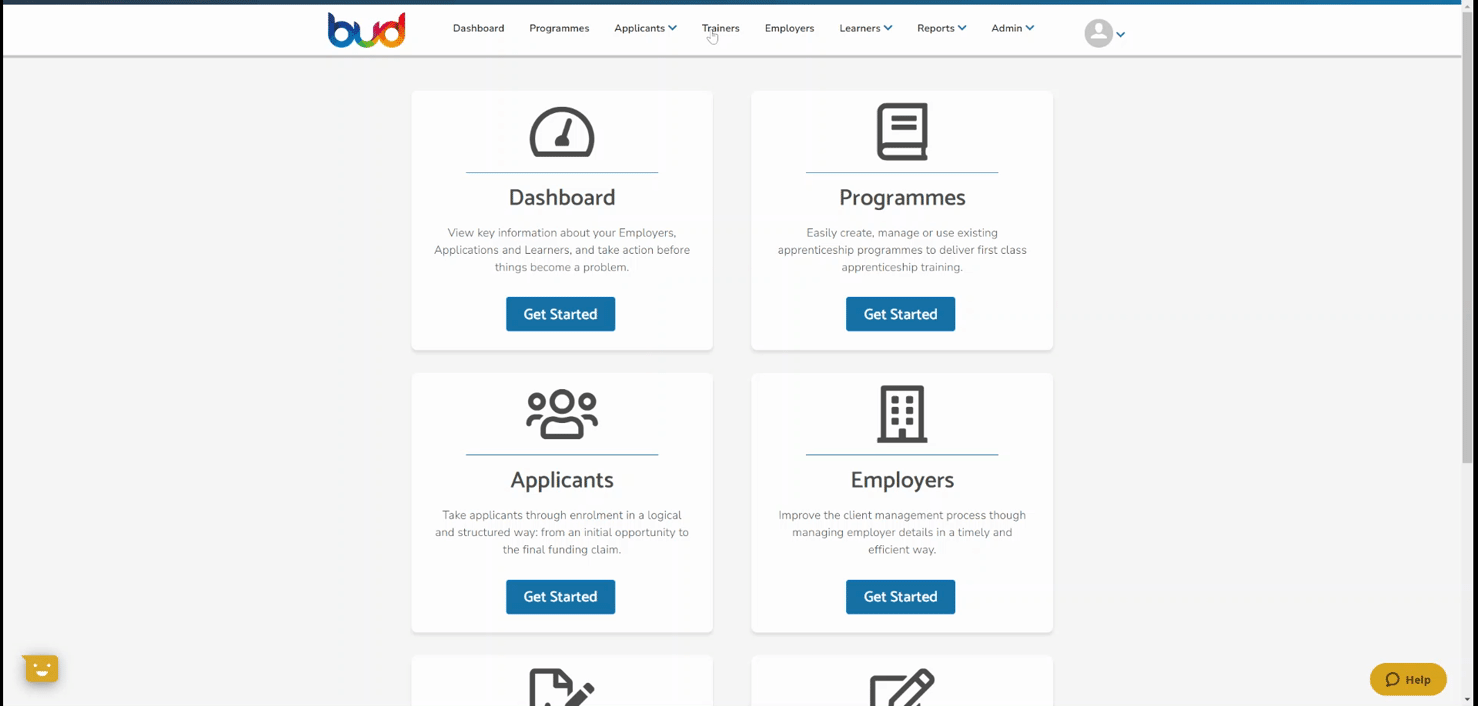1478x706 pixels.
Task: Expand the Applicants dropdown in the navigation
Action: tap(645, 28)
